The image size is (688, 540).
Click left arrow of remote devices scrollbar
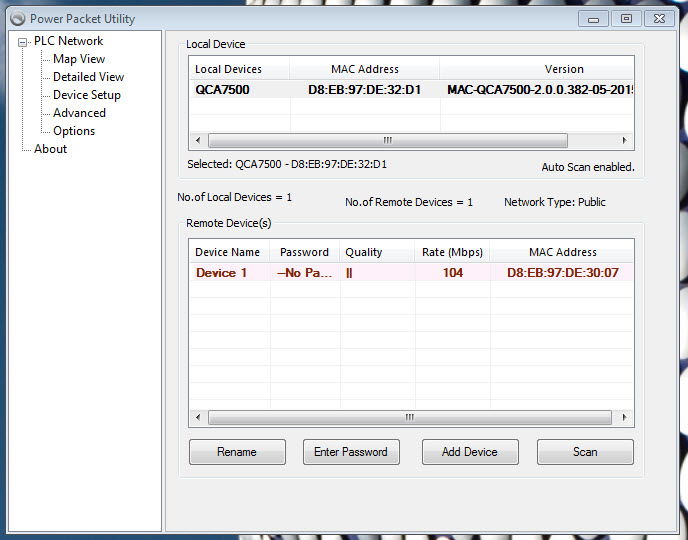tap(198, 417)
